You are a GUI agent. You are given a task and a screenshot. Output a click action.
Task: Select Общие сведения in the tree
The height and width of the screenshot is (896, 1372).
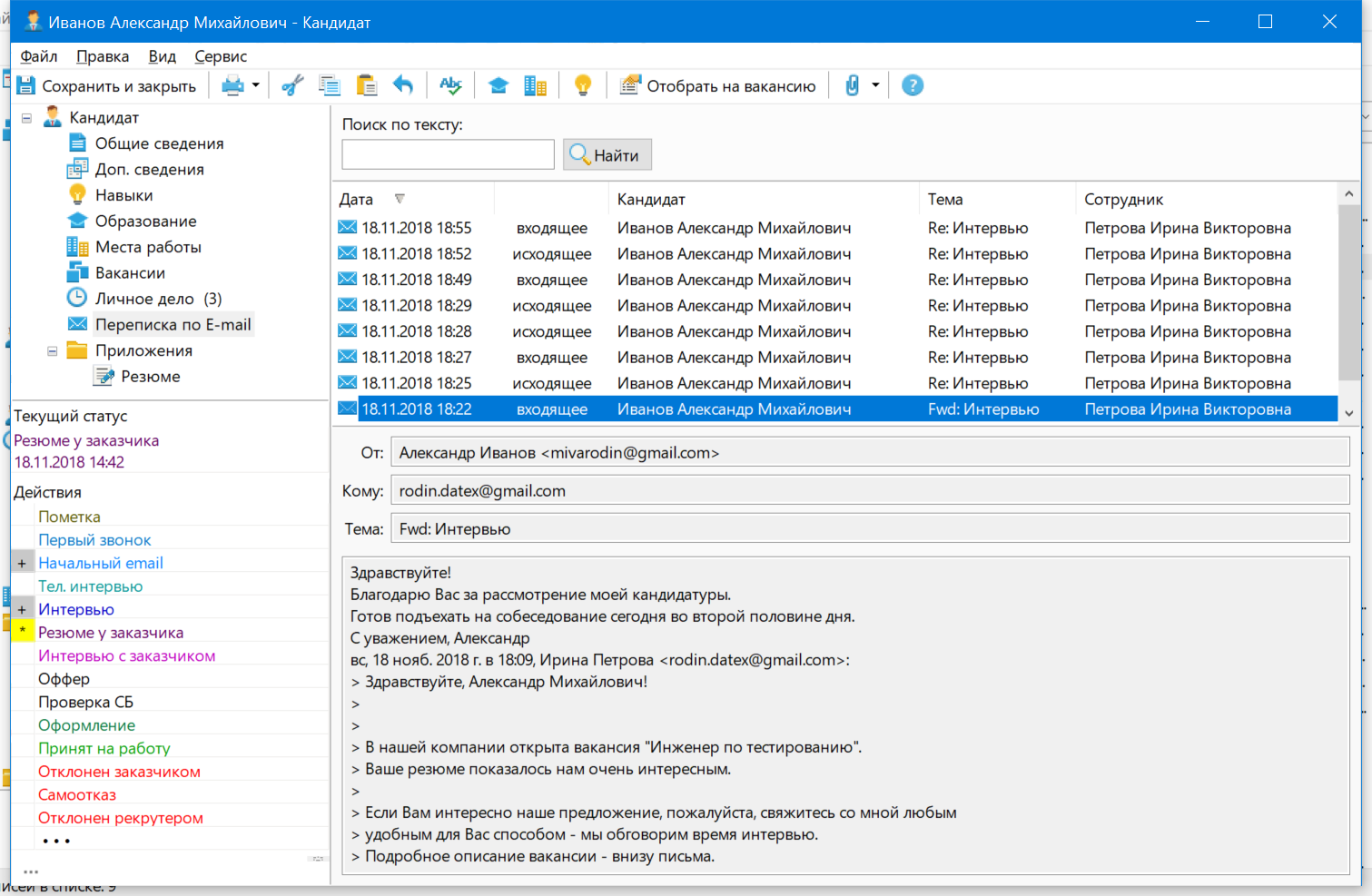coord(159,143)
